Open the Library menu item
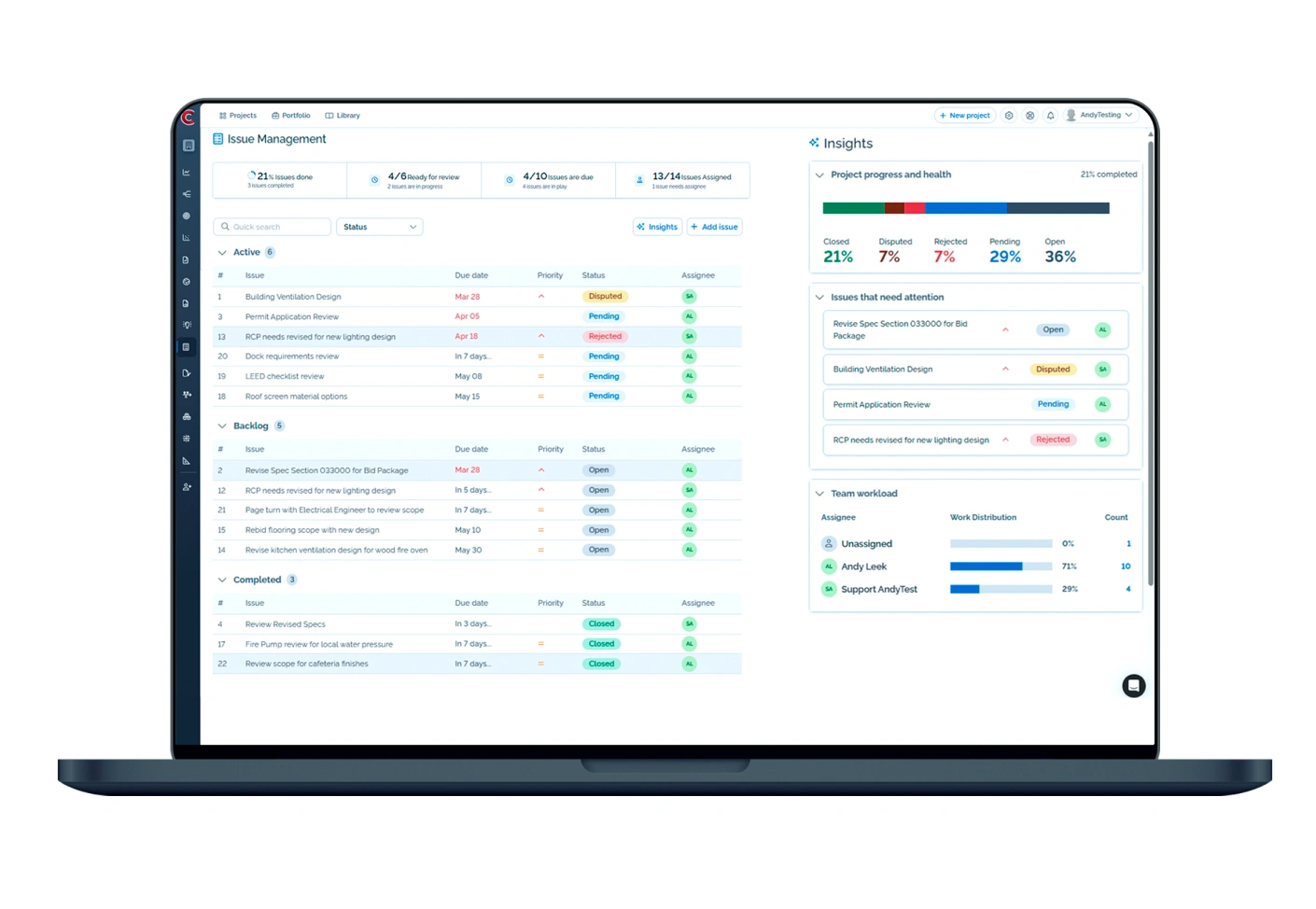Image resolution: width=1316 pixels, height=909 pixels. pyautogui.click(x=343, y=116)
